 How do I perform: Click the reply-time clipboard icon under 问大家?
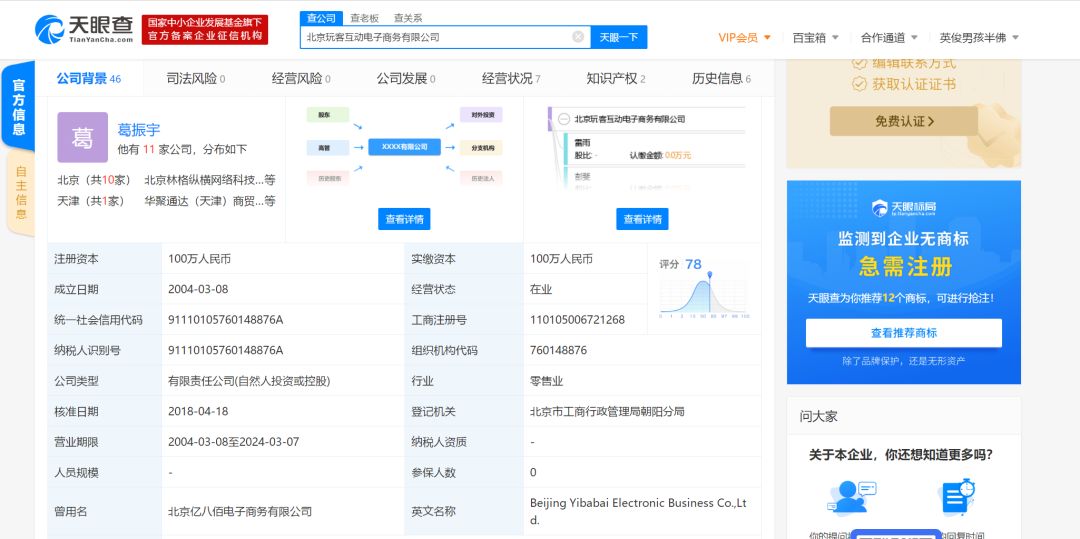point(956,497)
